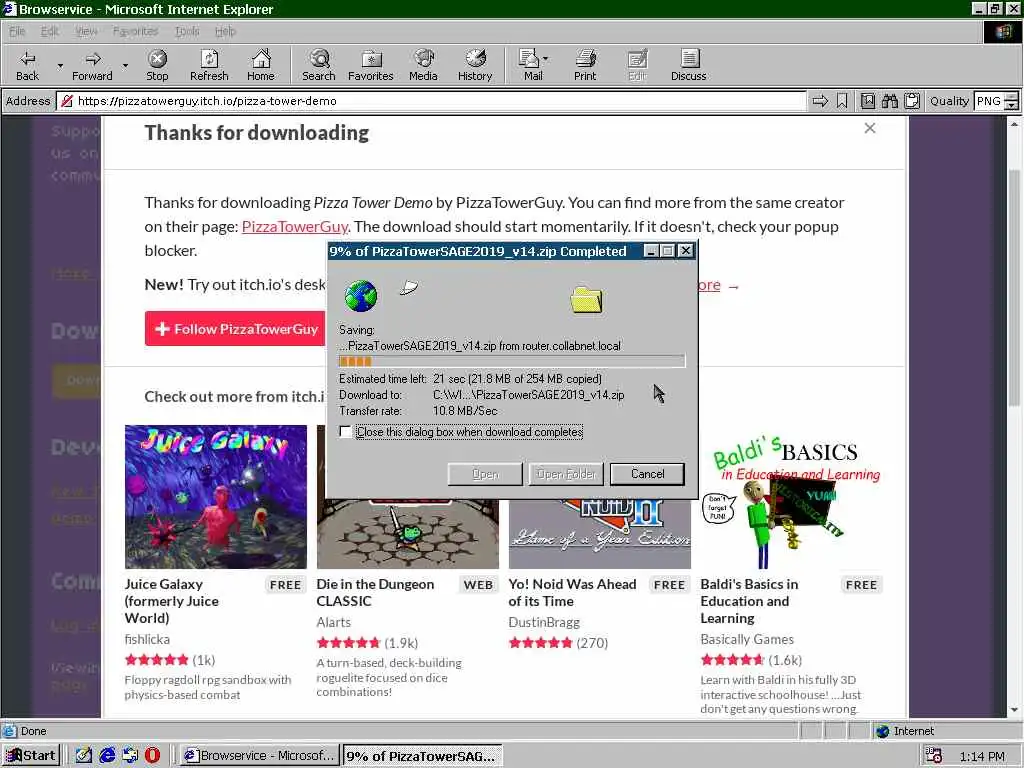The image size is (1024, 768).
Task: Open the Back history dropdown arrow
Action: [x=60, y=66]
